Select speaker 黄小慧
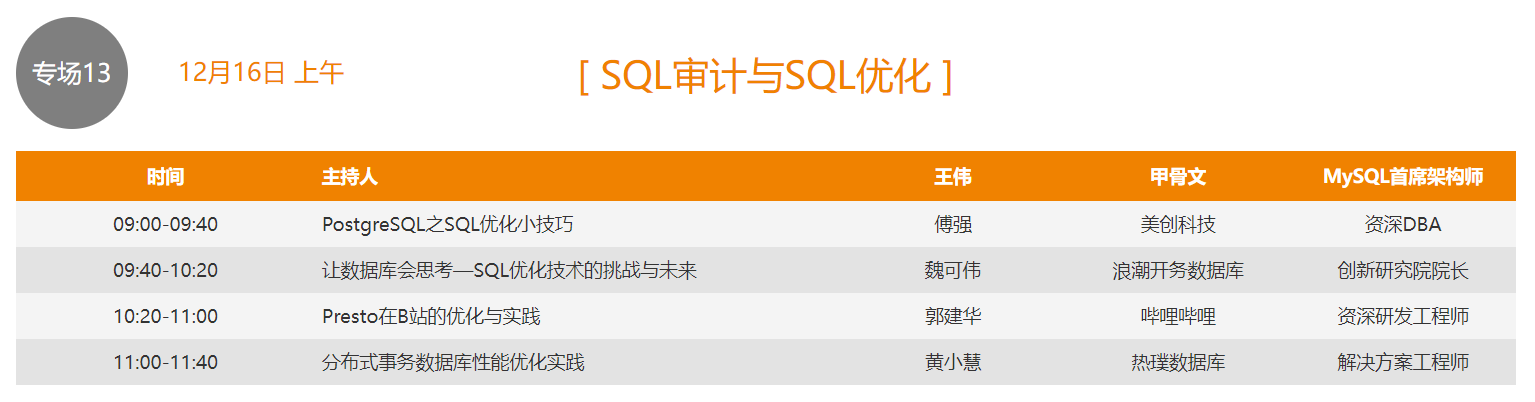The width and height of the screenshot is (1535, 402). tap(953, 362)
